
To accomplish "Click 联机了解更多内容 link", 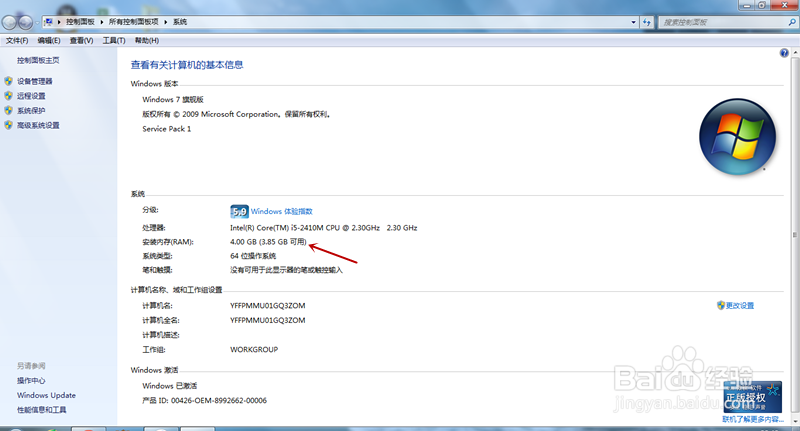I will point(753,419).
